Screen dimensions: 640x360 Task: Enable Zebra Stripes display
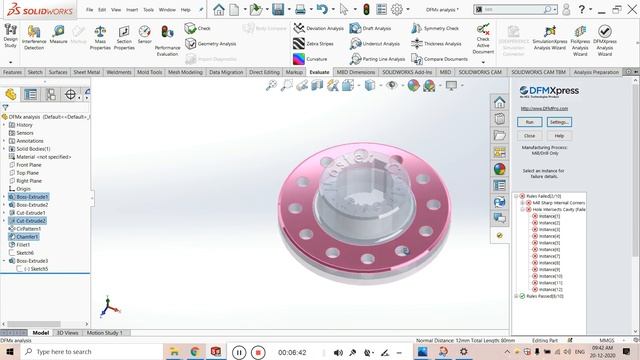tap(313, 44)
